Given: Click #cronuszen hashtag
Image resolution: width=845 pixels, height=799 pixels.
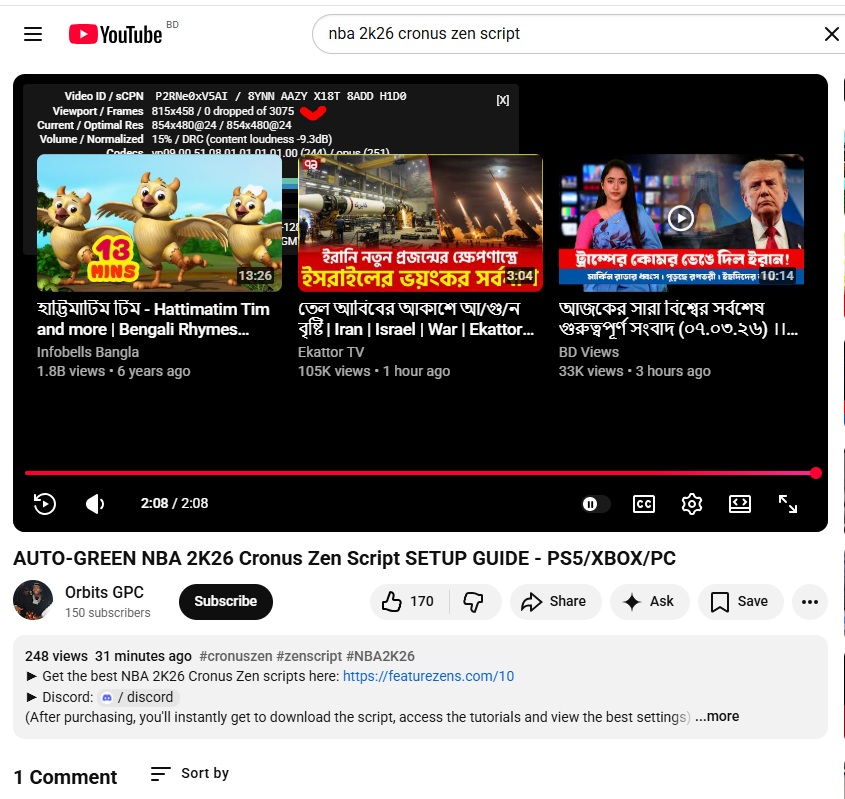Looking at the screenshot, I should click(236, 656).
